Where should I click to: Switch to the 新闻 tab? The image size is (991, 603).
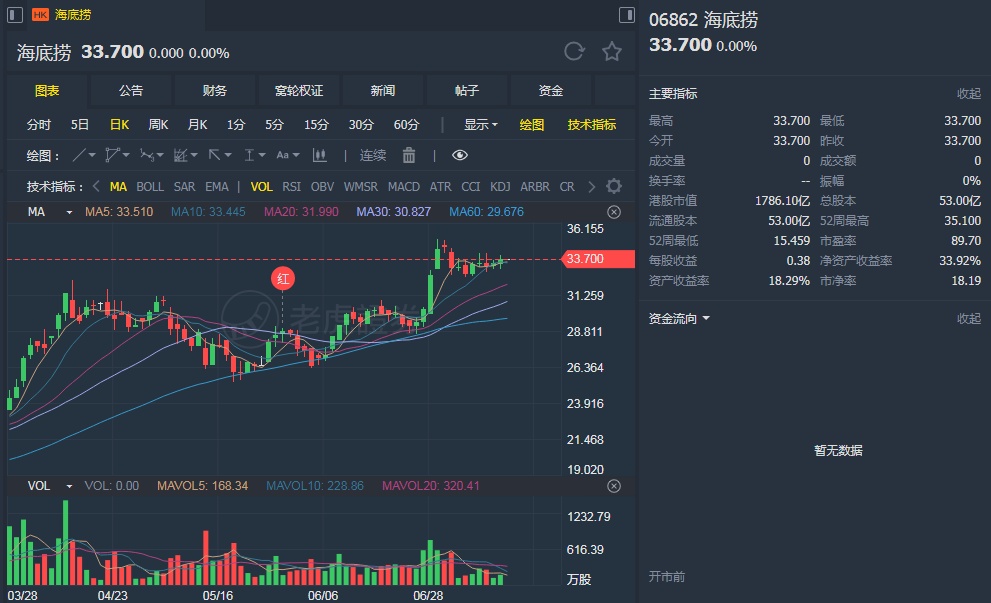pos(383,90)
